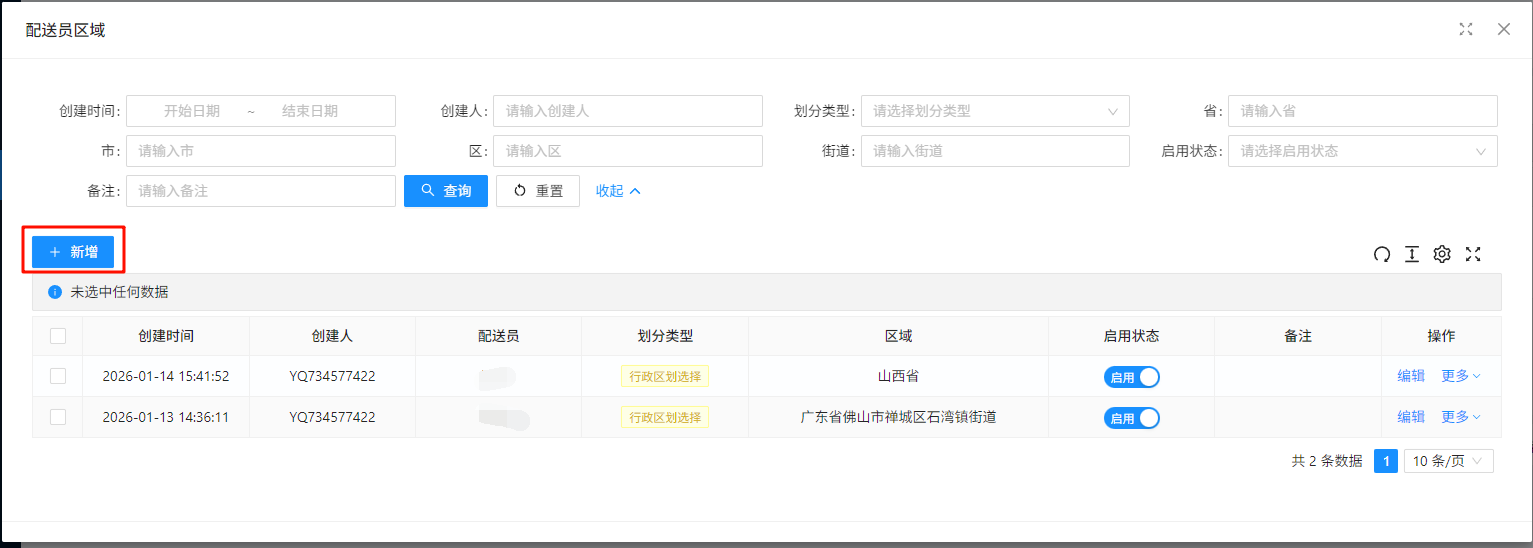Click the 重置 reset button
The image size is (1533, 548).
(538, 191)
